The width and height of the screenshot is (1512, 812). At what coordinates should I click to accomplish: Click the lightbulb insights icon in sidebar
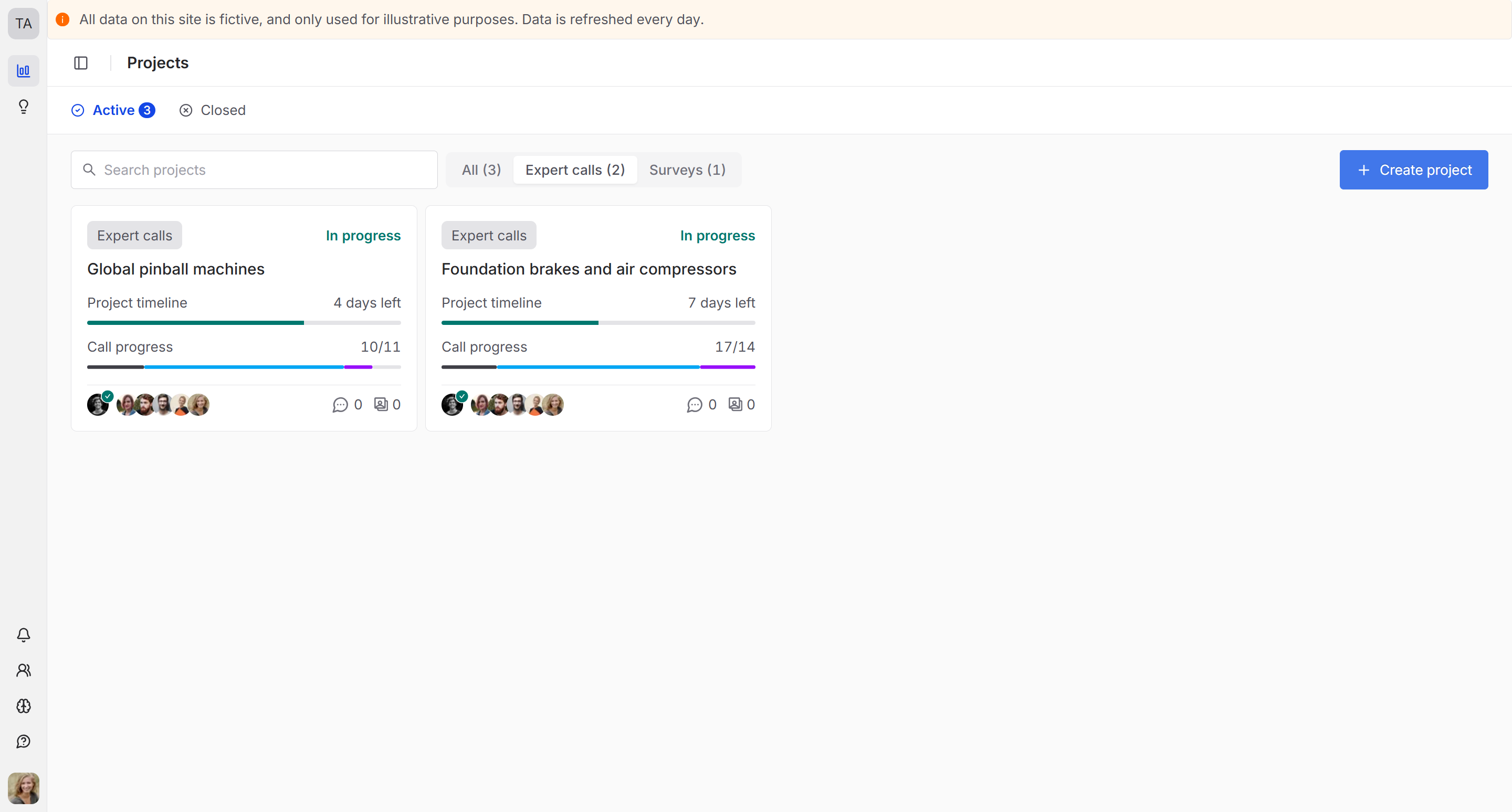coord(24,106)
